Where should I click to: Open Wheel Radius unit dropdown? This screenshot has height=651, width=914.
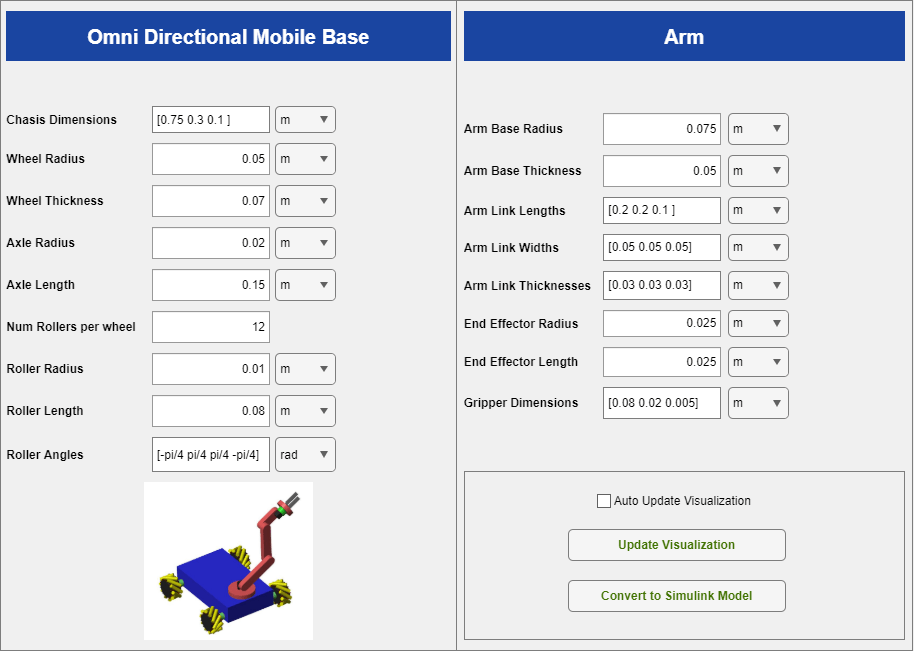tap(305, 159)
